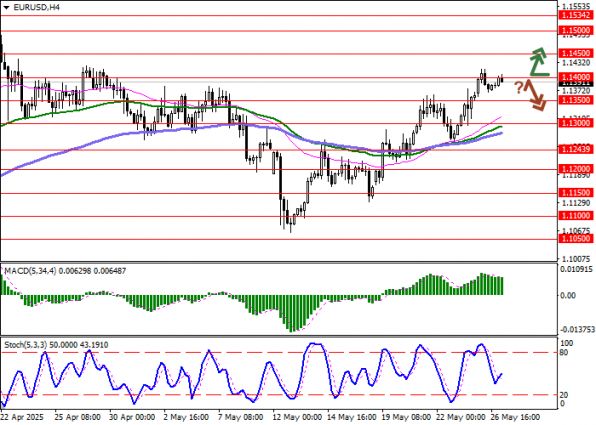Click the 1.15535 price scale value
Screen dimensions: 596x425
click(x=576, y=6)
